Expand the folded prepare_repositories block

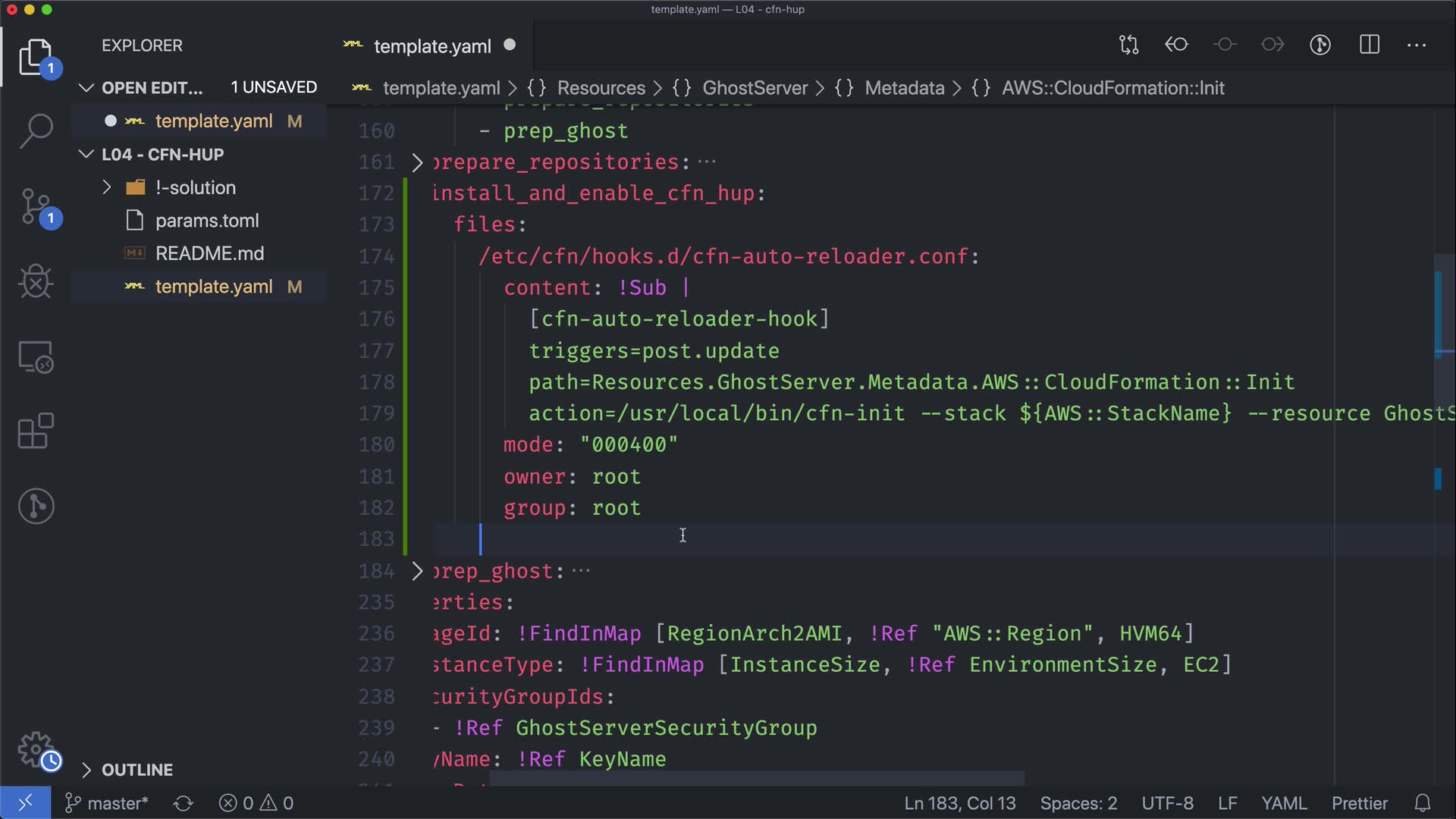417,162
